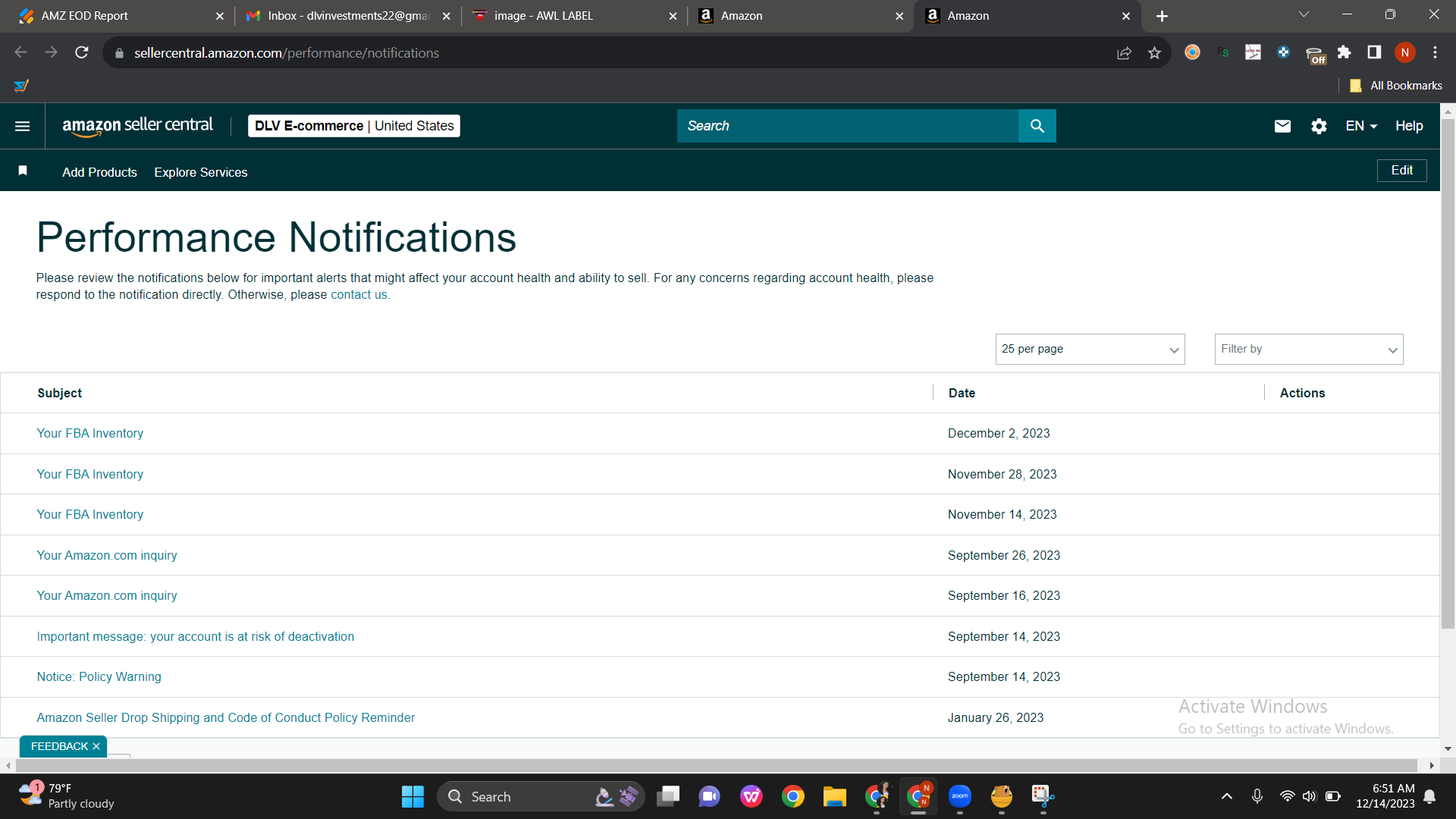Open the DLV E-commerce account switcher
Screen dimensions: 1456x819
pos(354,126)
